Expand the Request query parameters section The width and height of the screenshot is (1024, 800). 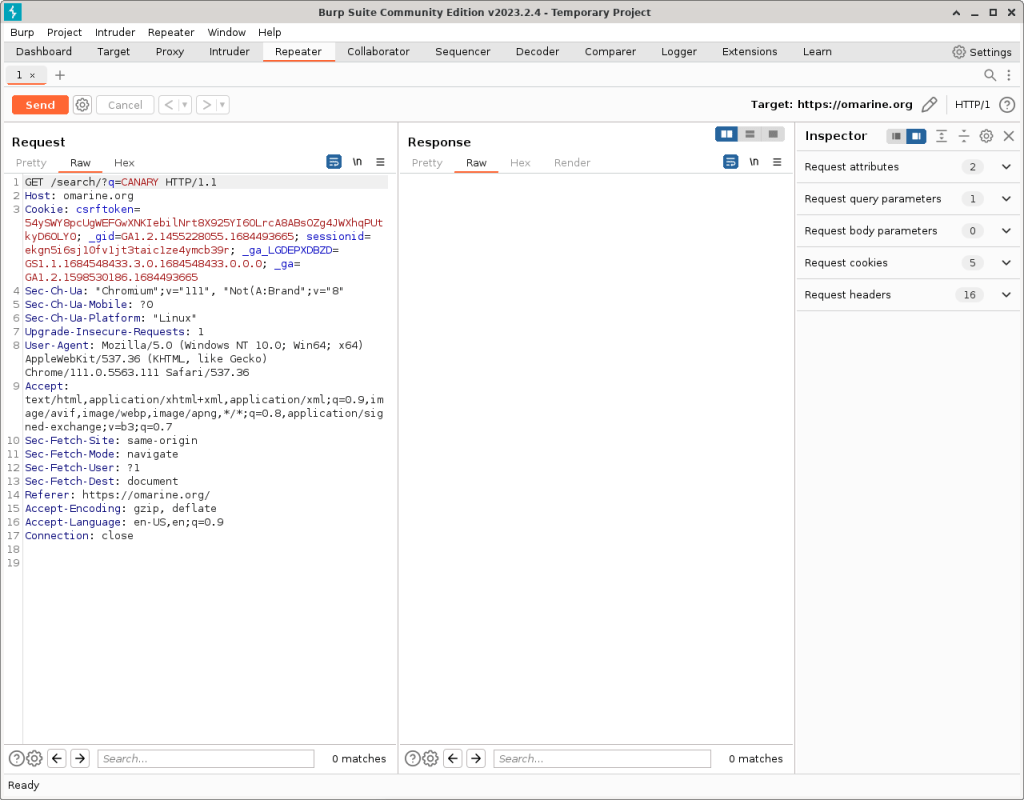pyautogui.click(x=1006, y=199)
